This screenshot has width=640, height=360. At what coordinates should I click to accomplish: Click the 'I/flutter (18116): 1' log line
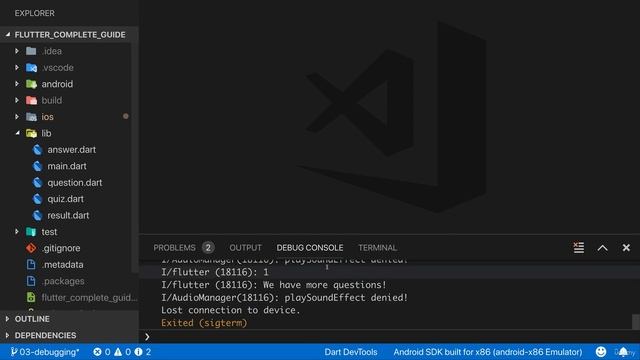[x=215, y=272]
